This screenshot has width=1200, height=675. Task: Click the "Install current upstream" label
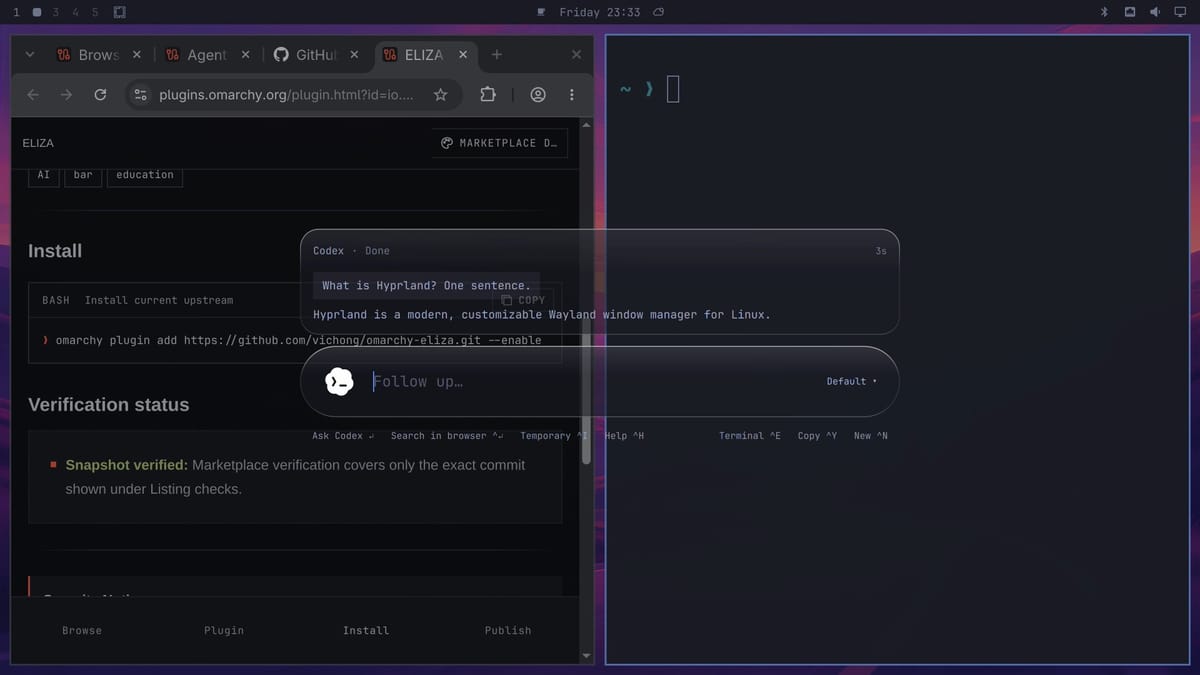(x=159, y=300)
